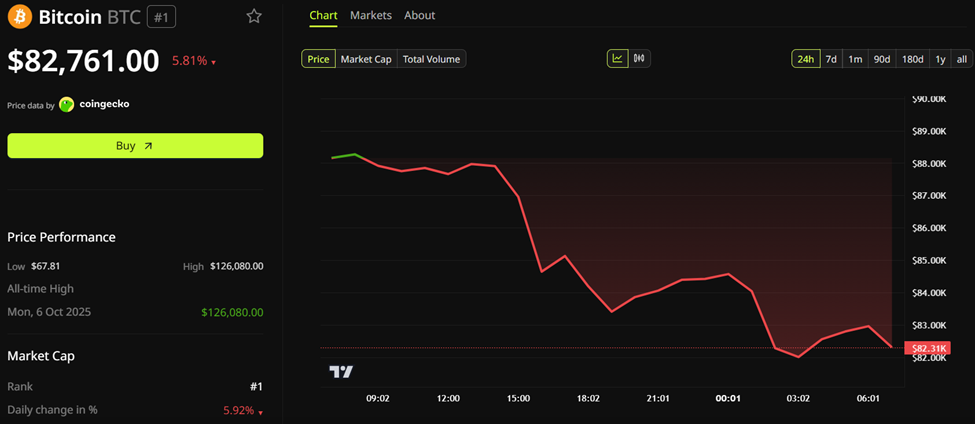Image resolution: width=975 pixels, height=424 pixels.
Task: Show the all-time range chart
Action: [961, 59]
